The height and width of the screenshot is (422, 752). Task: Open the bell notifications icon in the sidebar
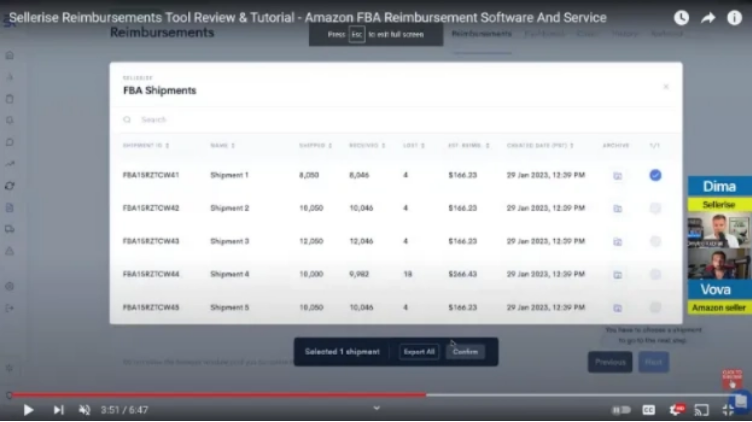[10, 120]
